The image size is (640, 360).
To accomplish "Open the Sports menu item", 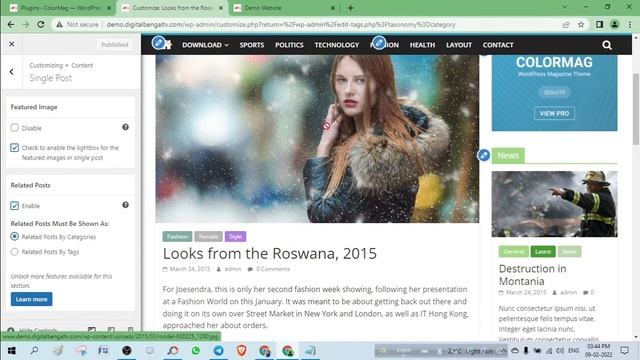I will tap(252, 45).
